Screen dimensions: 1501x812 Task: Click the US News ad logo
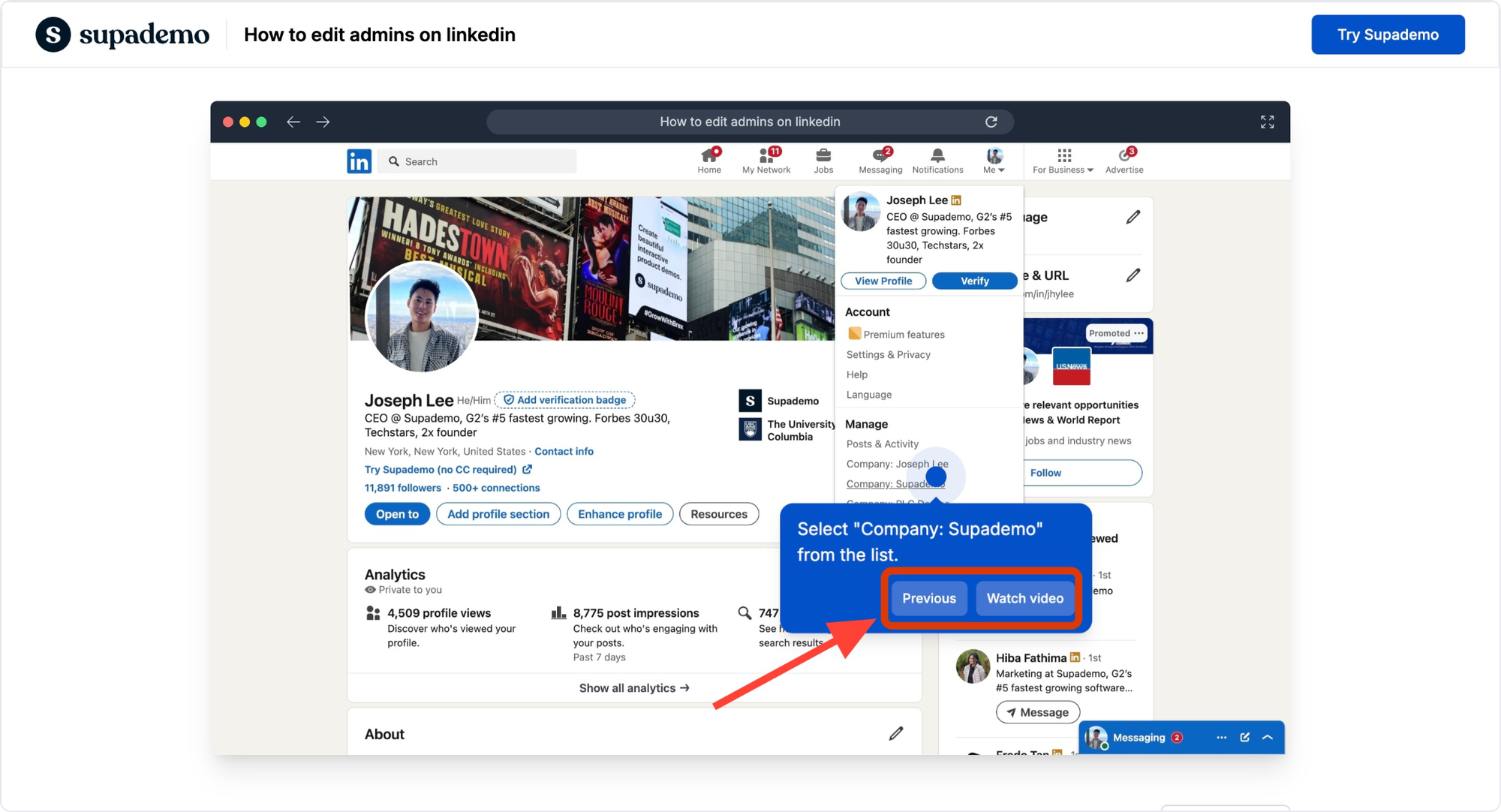[x=1071, y=366]
